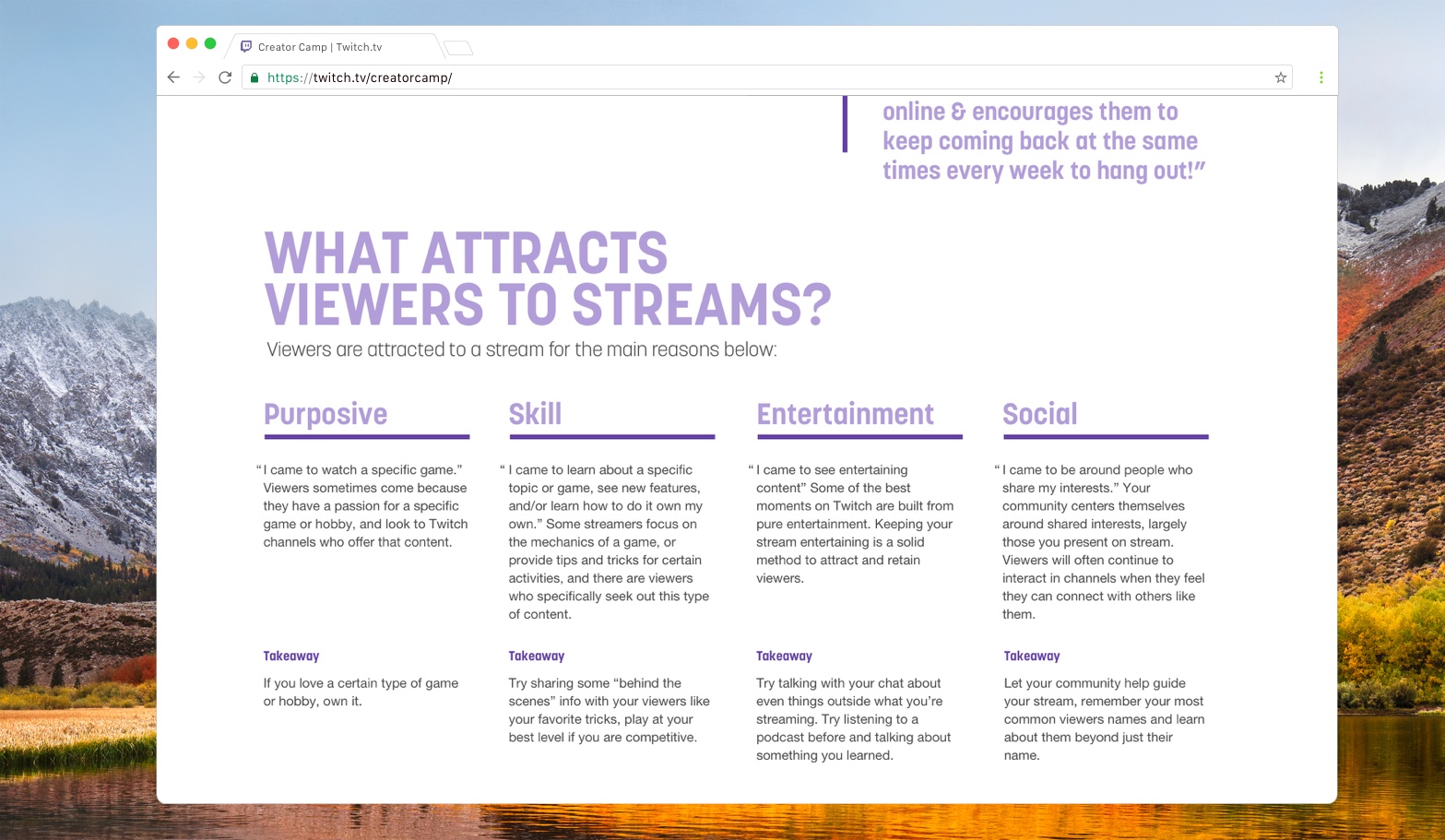Click the Takeaway label under Purposive
Image resolution: width=1445 pixels, height=840 pixels.
(291, 656)
